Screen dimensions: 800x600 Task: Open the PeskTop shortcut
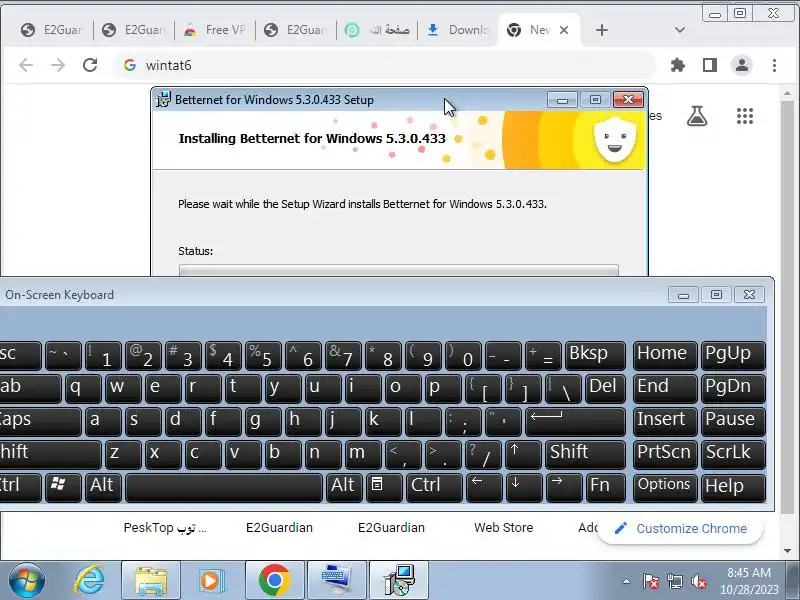[165, 528]
